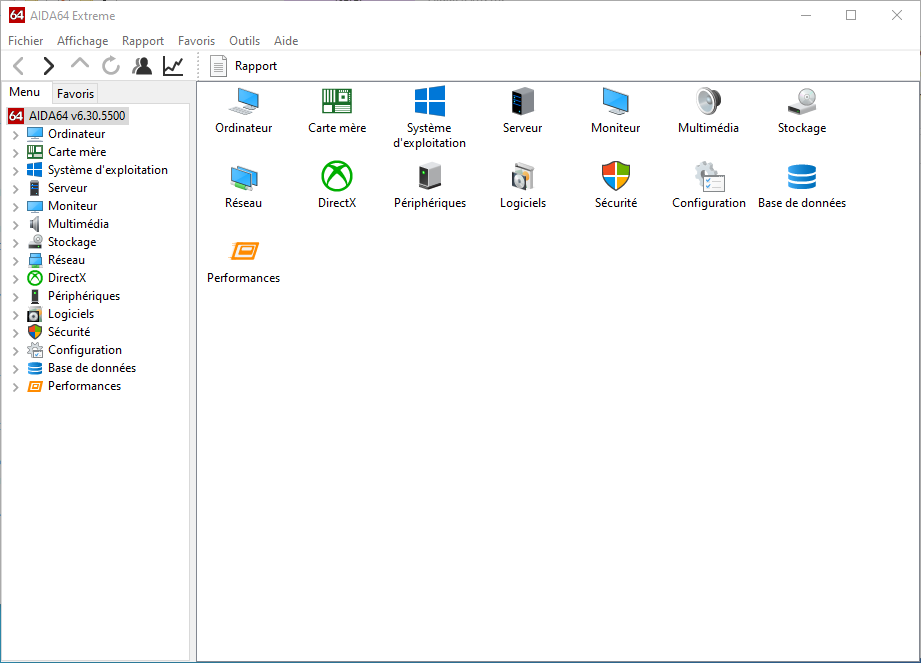Open the Réseau network icon
The image size is (921, 663).
[244, 178]
